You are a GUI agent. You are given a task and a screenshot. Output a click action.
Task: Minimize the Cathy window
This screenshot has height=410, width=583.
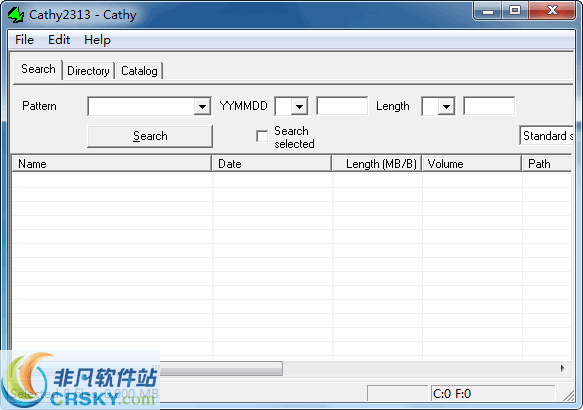pyautogui.click(x=488, y=11)
